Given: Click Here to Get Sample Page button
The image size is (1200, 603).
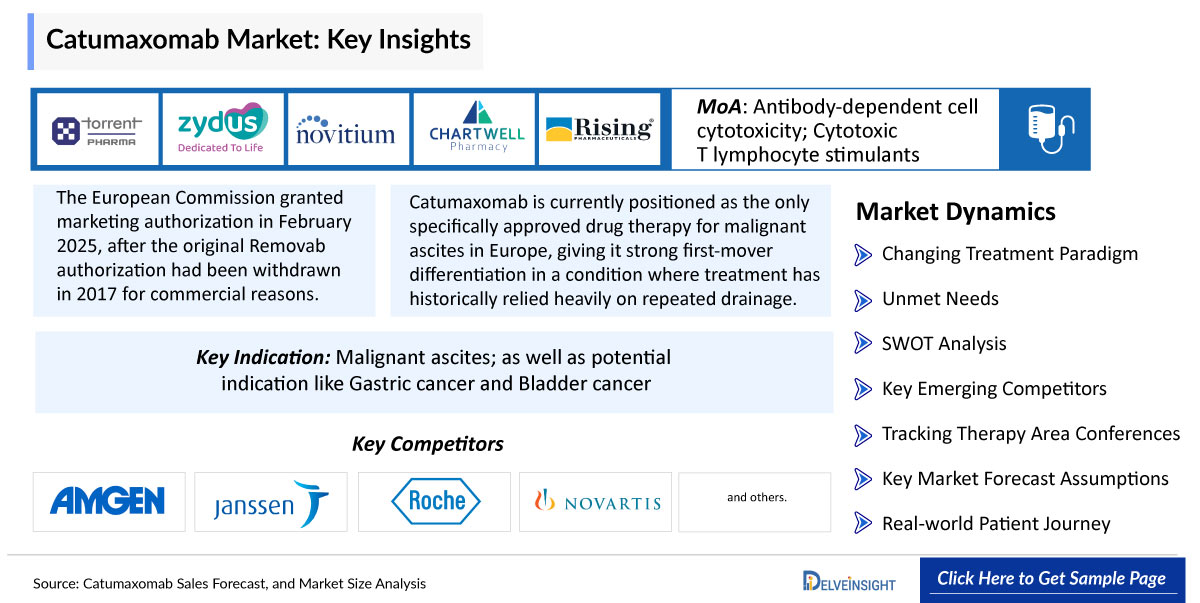Looking at the screenshot, I should [1051, 579].
